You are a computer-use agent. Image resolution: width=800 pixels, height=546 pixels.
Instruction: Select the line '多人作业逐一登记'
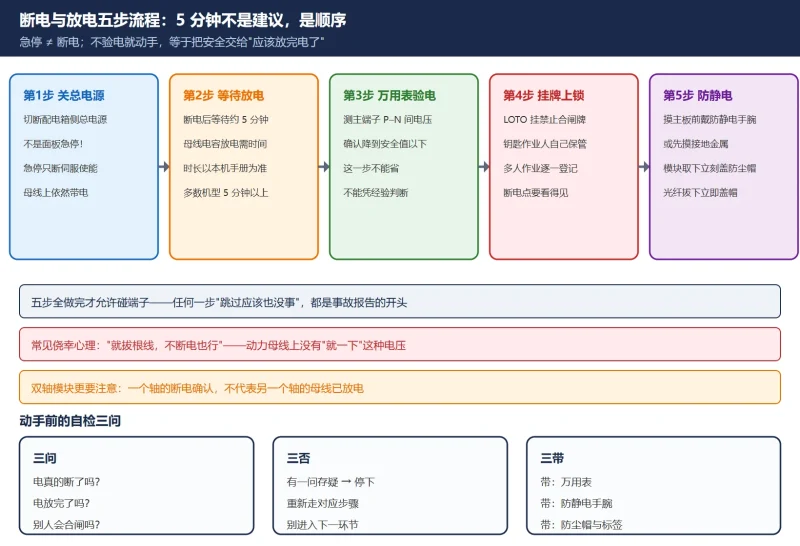[x=540, y=168]
